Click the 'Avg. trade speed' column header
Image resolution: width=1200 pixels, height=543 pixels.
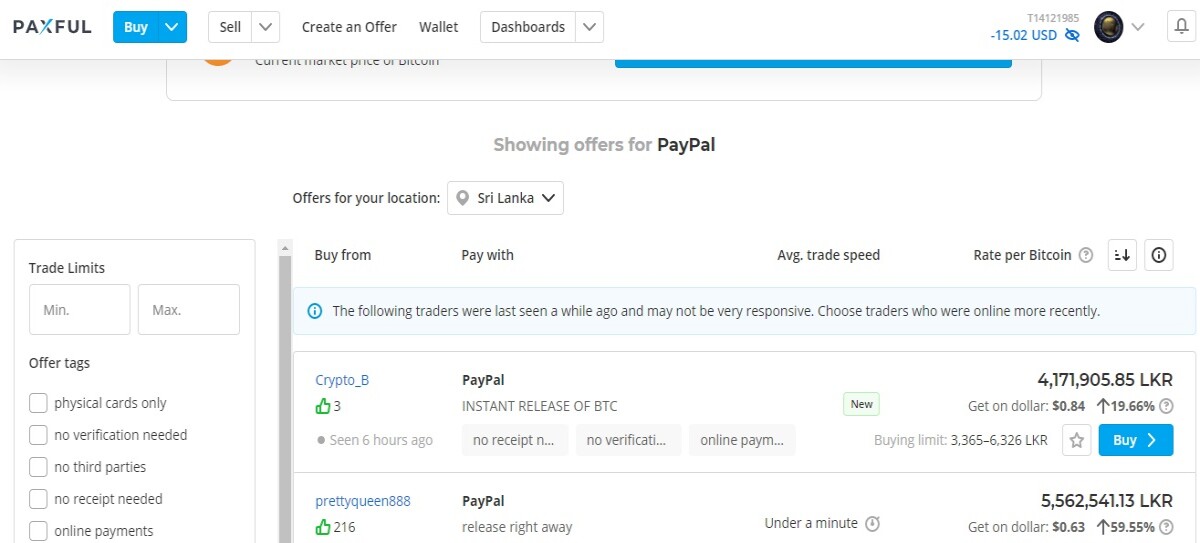point(829,255)
